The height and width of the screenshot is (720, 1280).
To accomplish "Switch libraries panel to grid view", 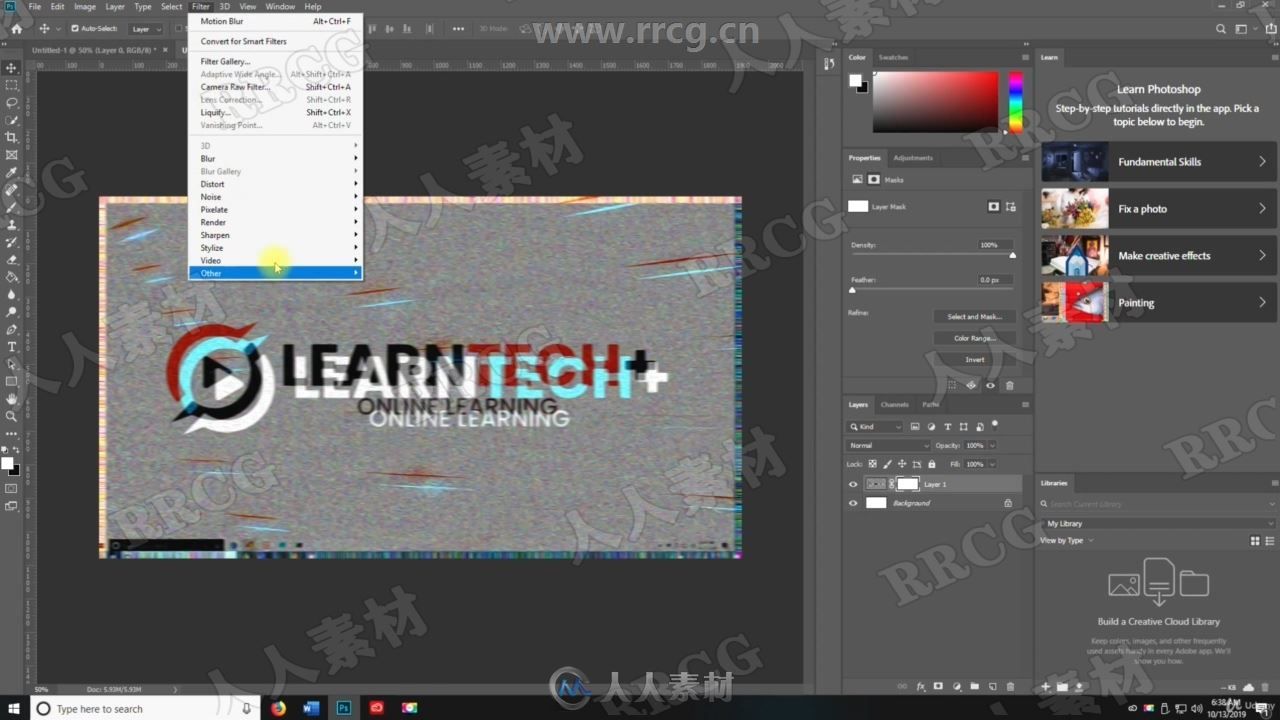I will [1255, 541].
